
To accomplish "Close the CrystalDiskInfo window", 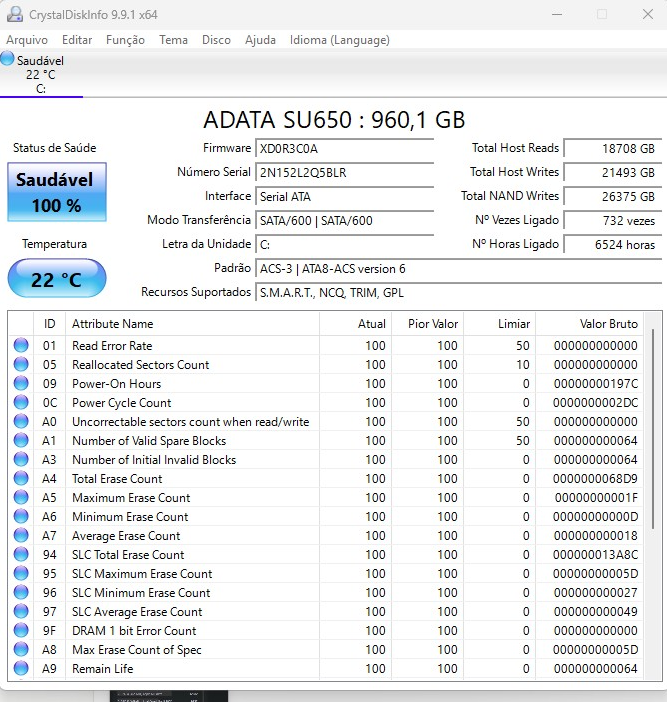I will tap(648, 14).
